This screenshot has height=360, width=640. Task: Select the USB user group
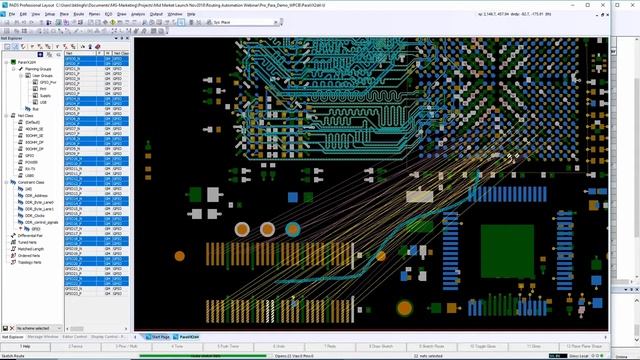pos(43,102)
